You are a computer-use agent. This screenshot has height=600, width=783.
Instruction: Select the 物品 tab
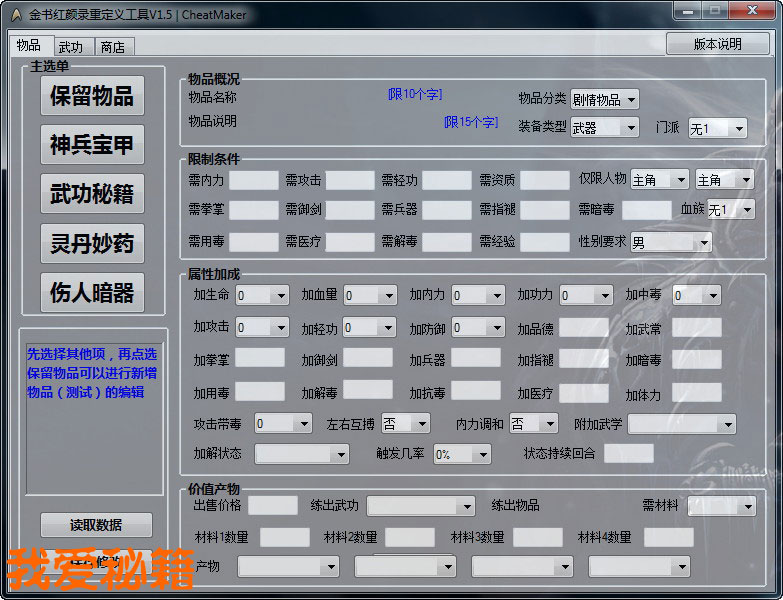tap(29, 46)
